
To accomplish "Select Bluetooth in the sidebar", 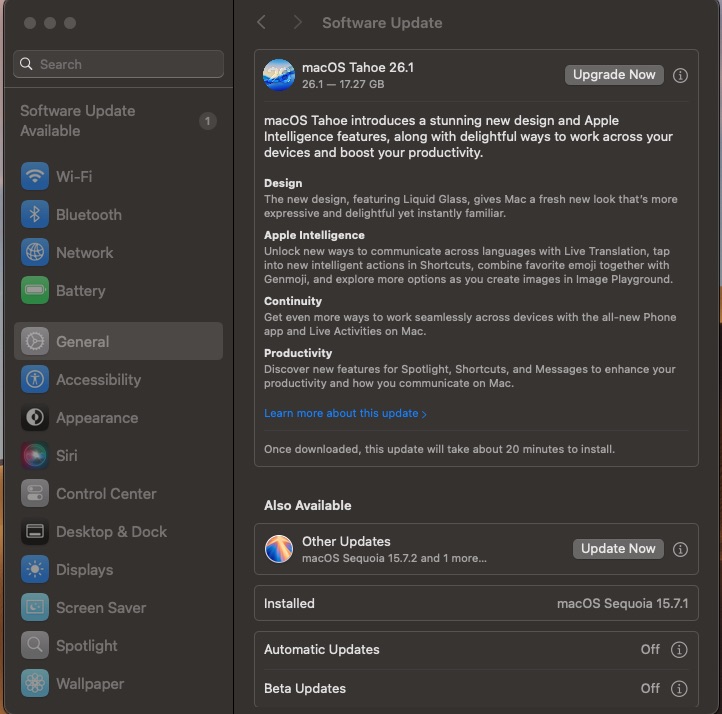I will tap(119, 215).
